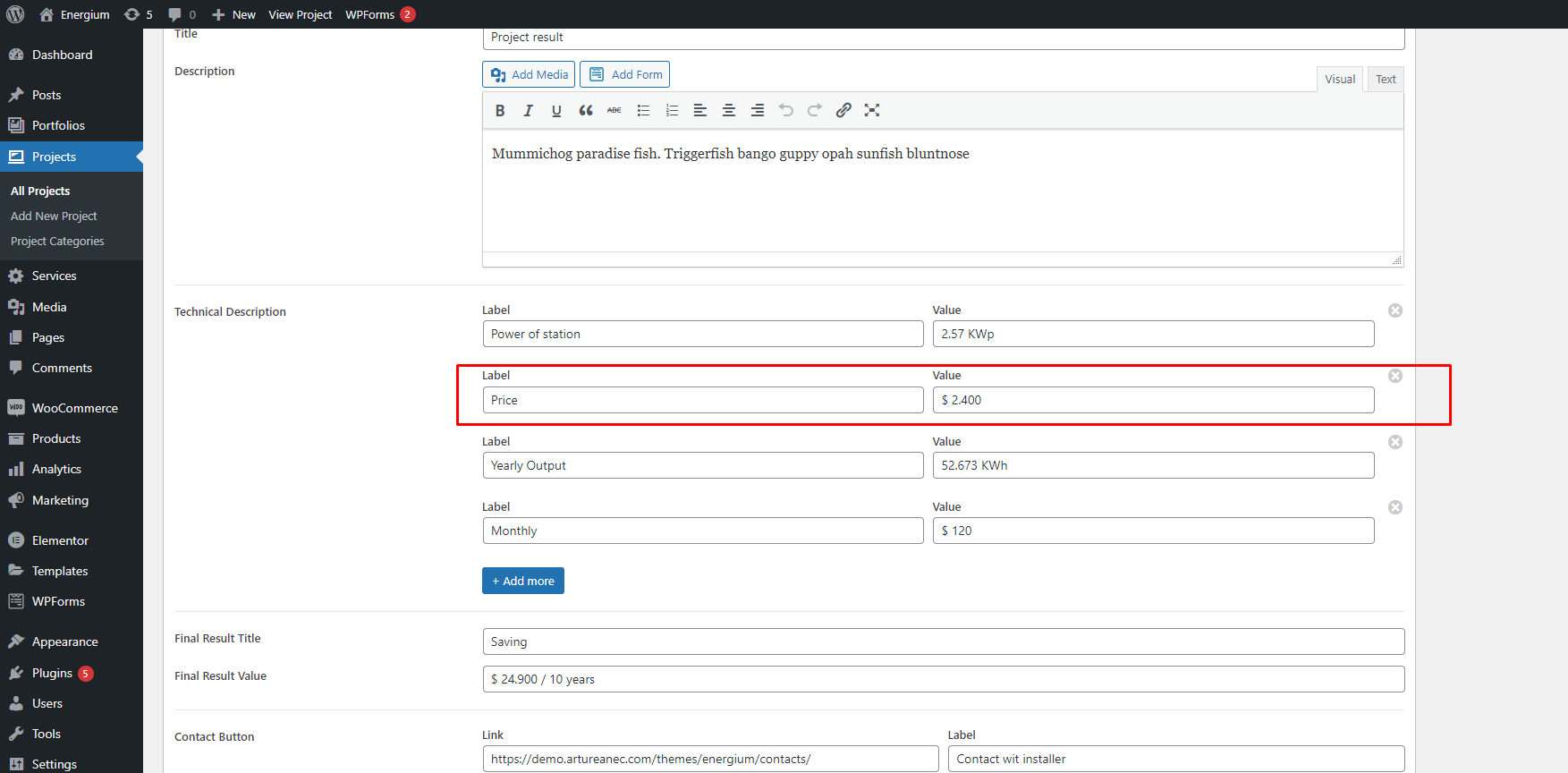Click New in the admin bar
The image size is (1568, 773).
(x=233, y=14)
